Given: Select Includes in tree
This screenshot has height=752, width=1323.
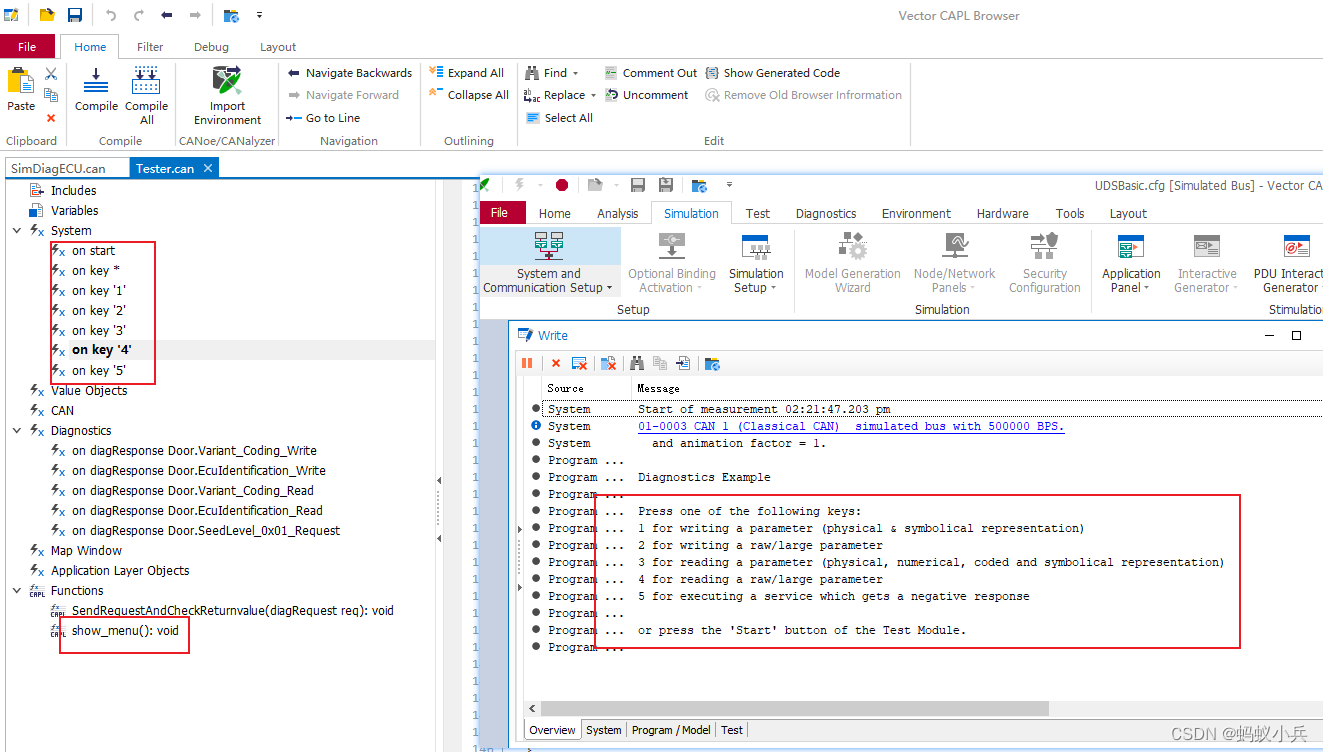Looking at the screenshot, I should 74,191.
